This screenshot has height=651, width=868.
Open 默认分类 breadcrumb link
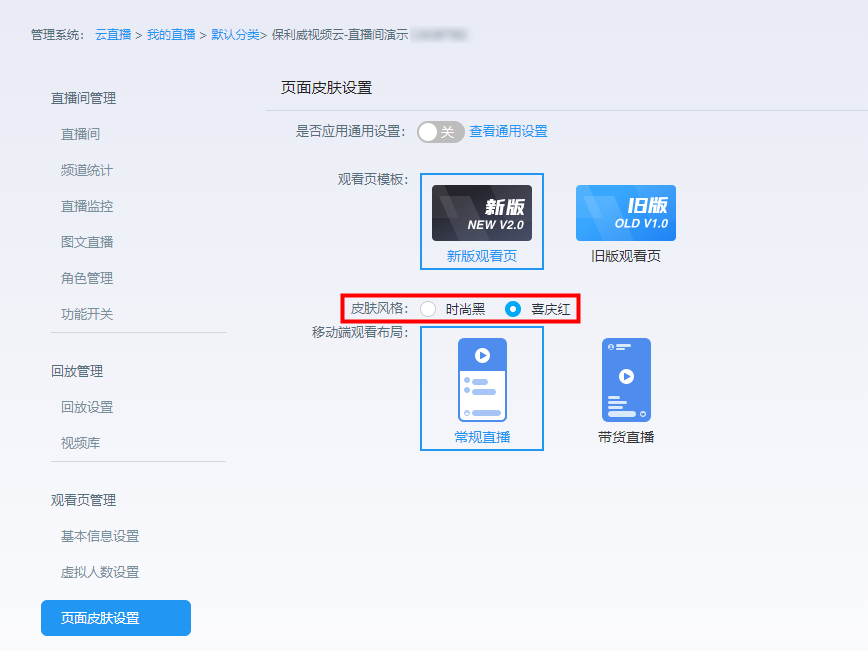[x=235, y=35]
